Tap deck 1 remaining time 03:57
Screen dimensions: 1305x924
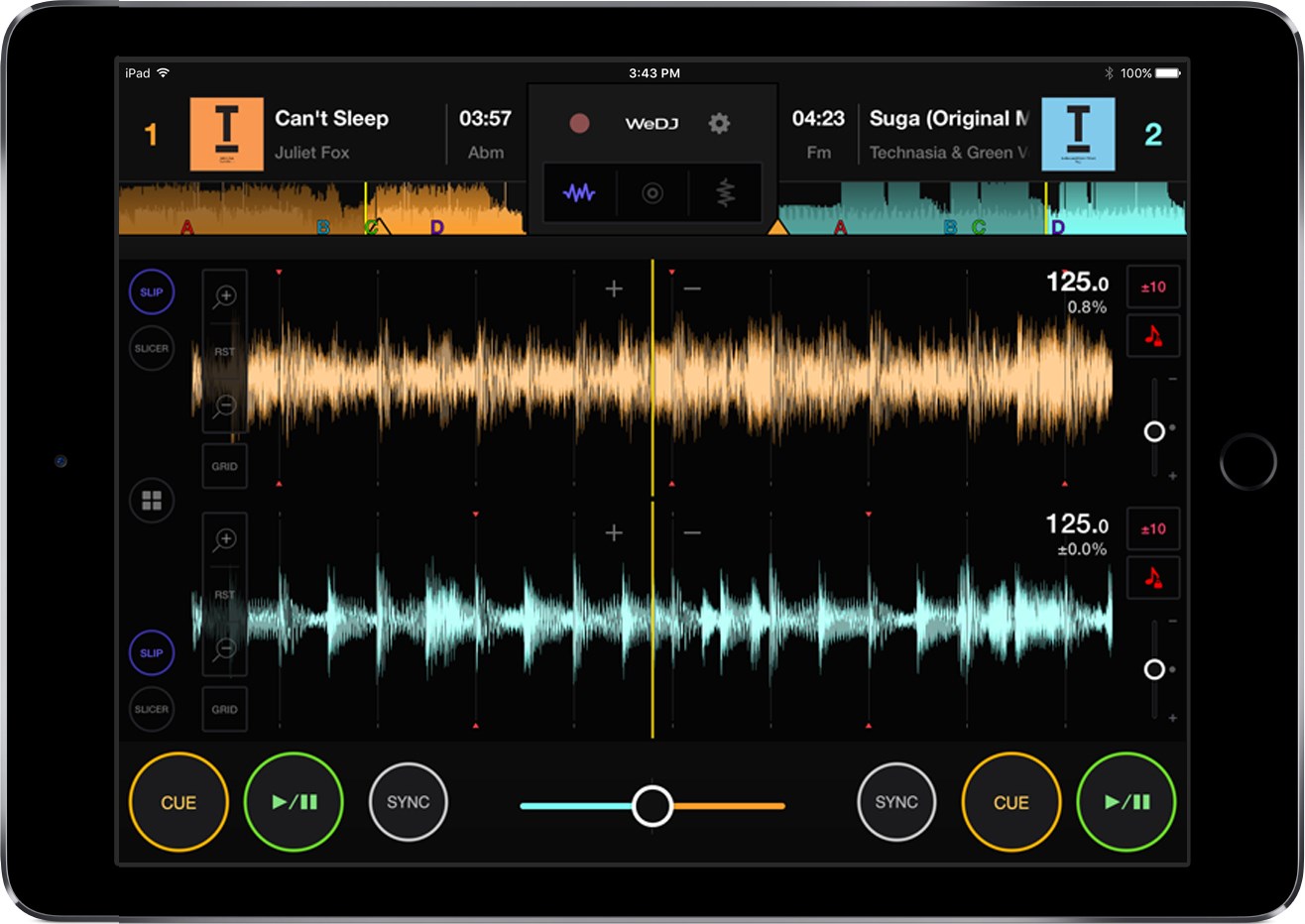[x=485, y=118]
